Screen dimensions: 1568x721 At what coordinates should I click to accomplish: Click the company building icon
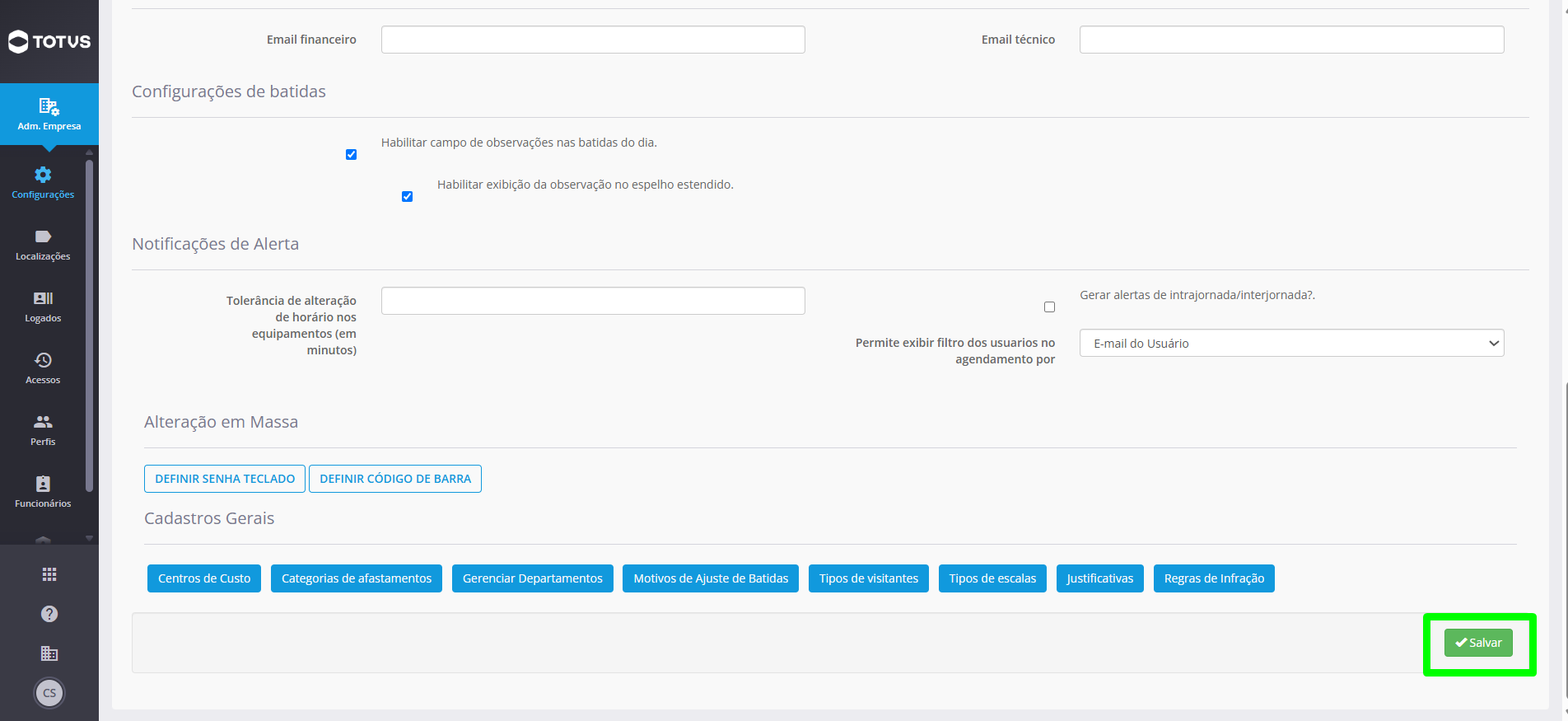[x=49, y=653]
